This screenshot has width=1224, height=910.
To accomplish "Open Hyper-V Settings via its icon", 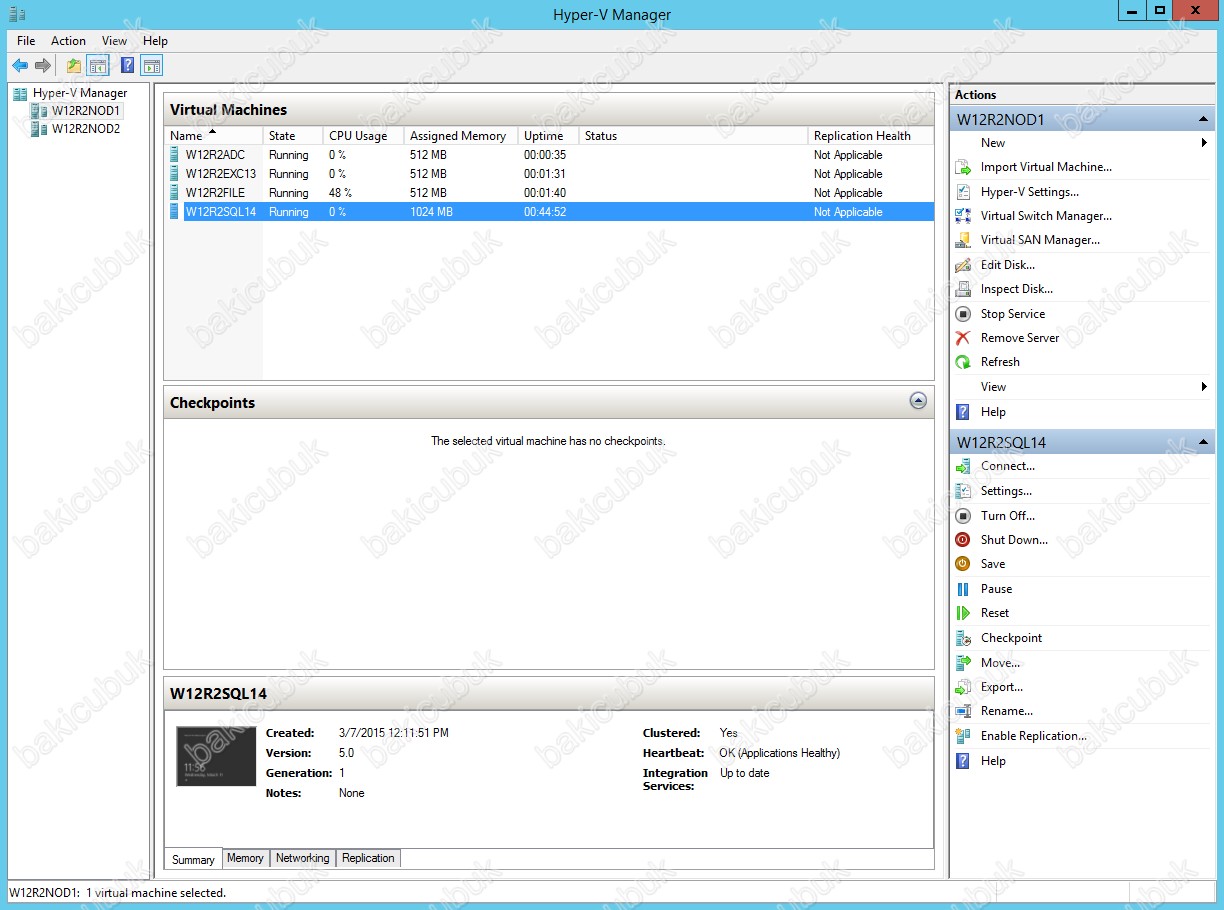I will point(963,192).
